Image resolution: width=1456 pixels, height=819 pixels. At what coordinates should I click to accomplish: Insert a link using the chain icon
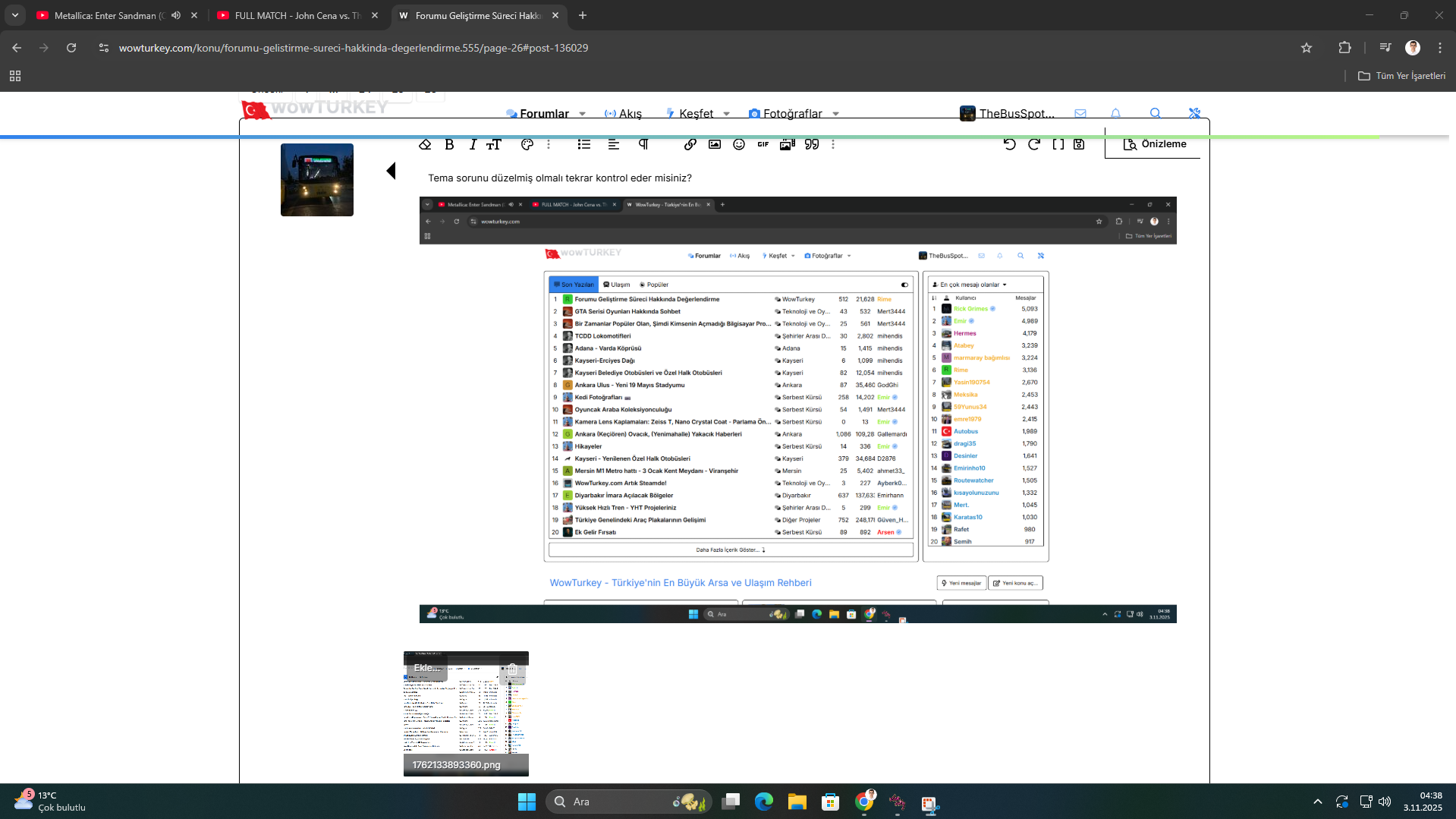click(x=690, y=144)
